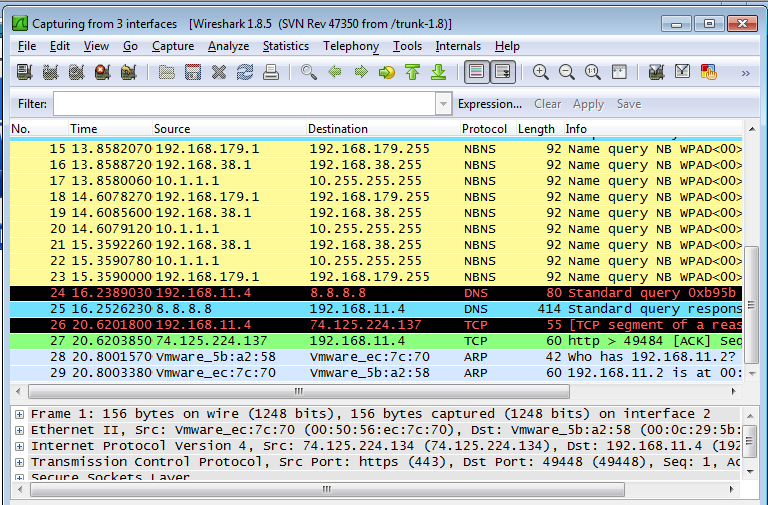
Task: Click the Save filter button
Action: pos(629,104)
